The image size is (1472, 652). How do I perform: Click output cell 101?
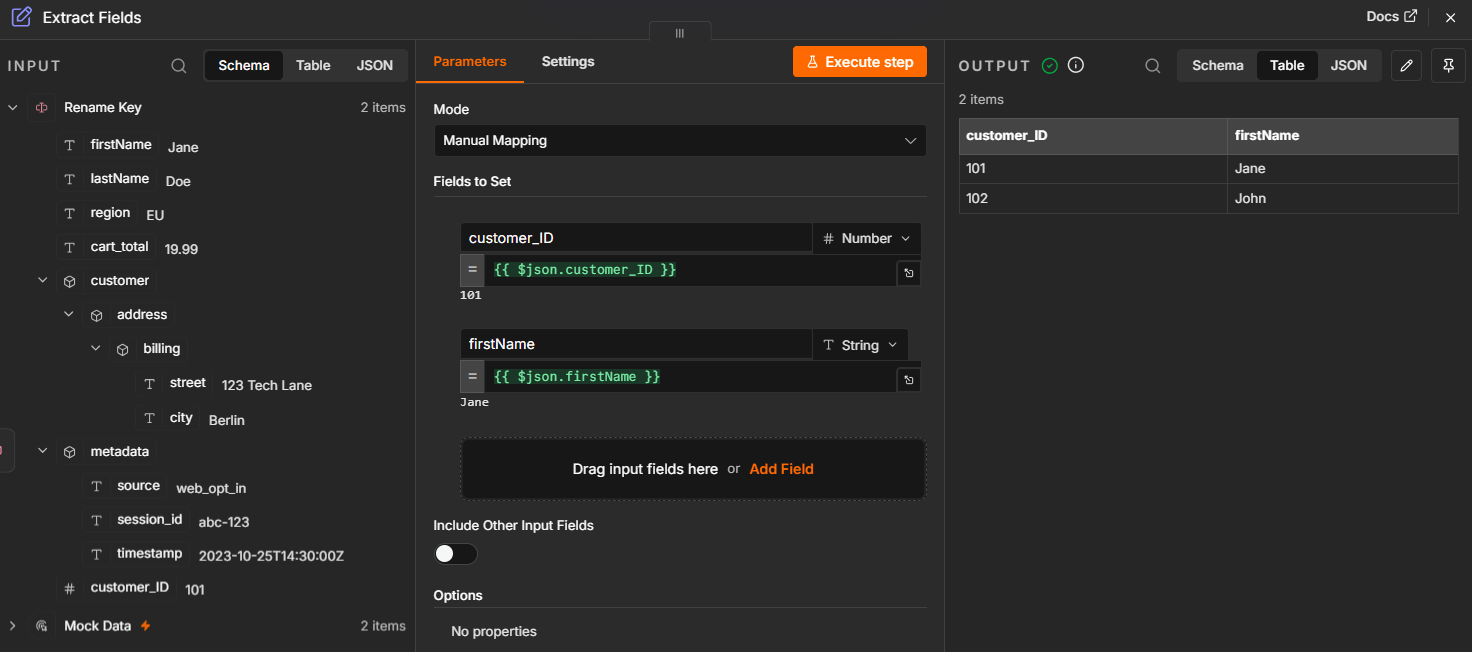click(1093, 169)
